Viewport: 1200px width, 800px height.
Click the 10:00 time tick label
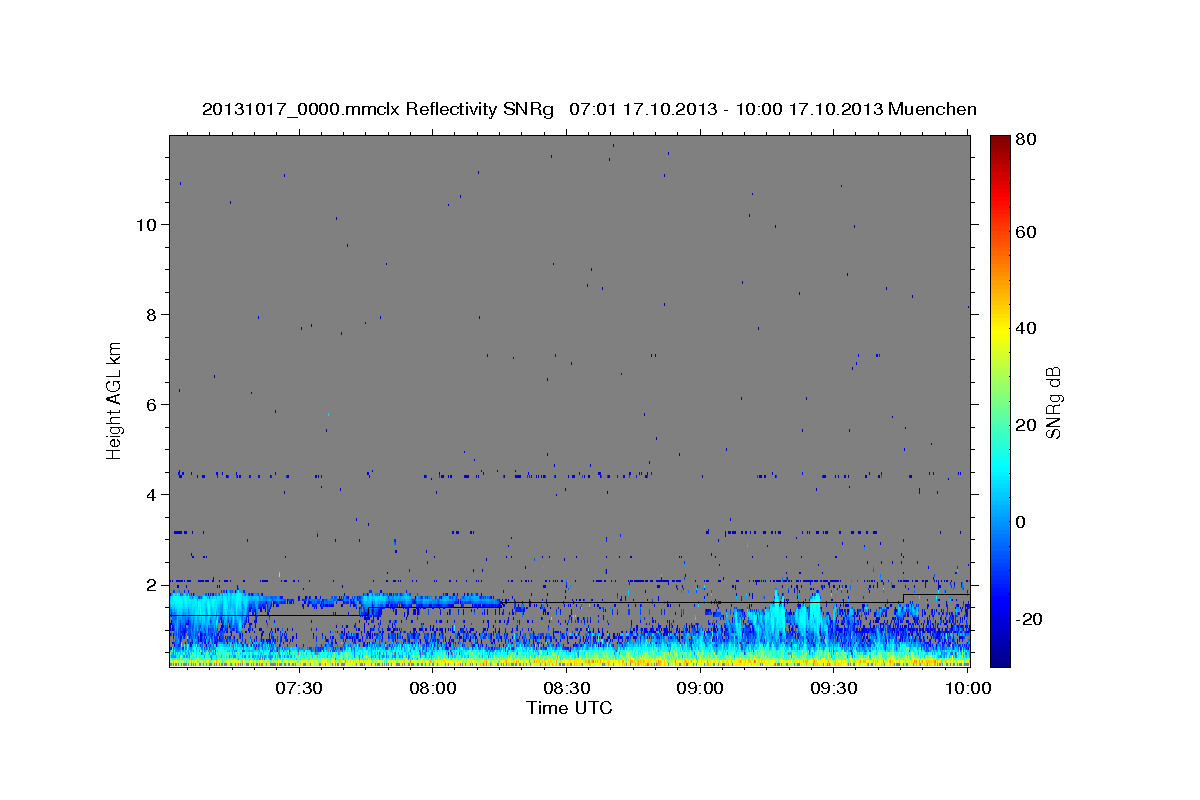click(x=967, y=689)
